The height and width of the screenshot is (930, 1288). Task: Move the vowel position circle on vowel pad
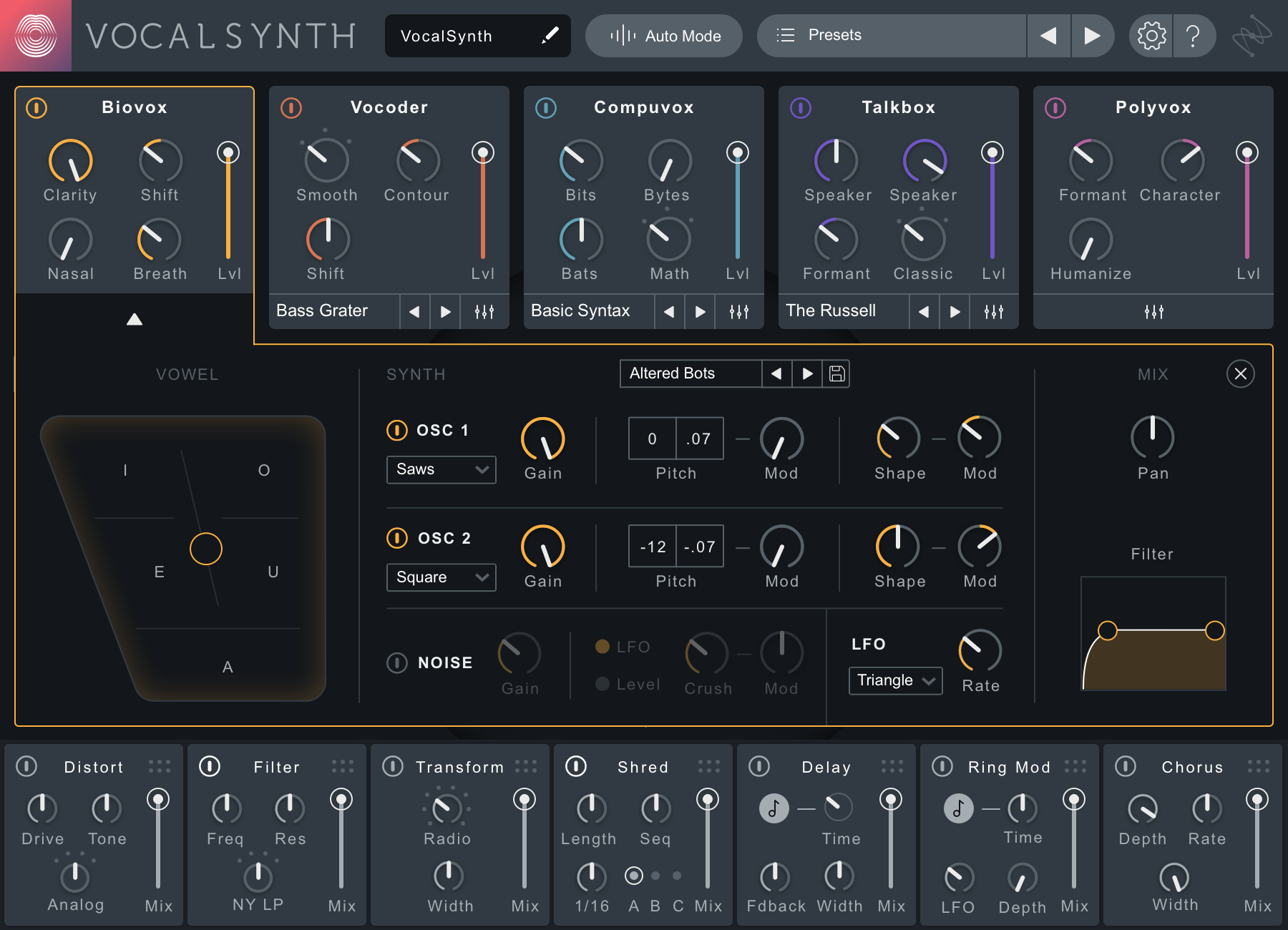coord(205,549)
